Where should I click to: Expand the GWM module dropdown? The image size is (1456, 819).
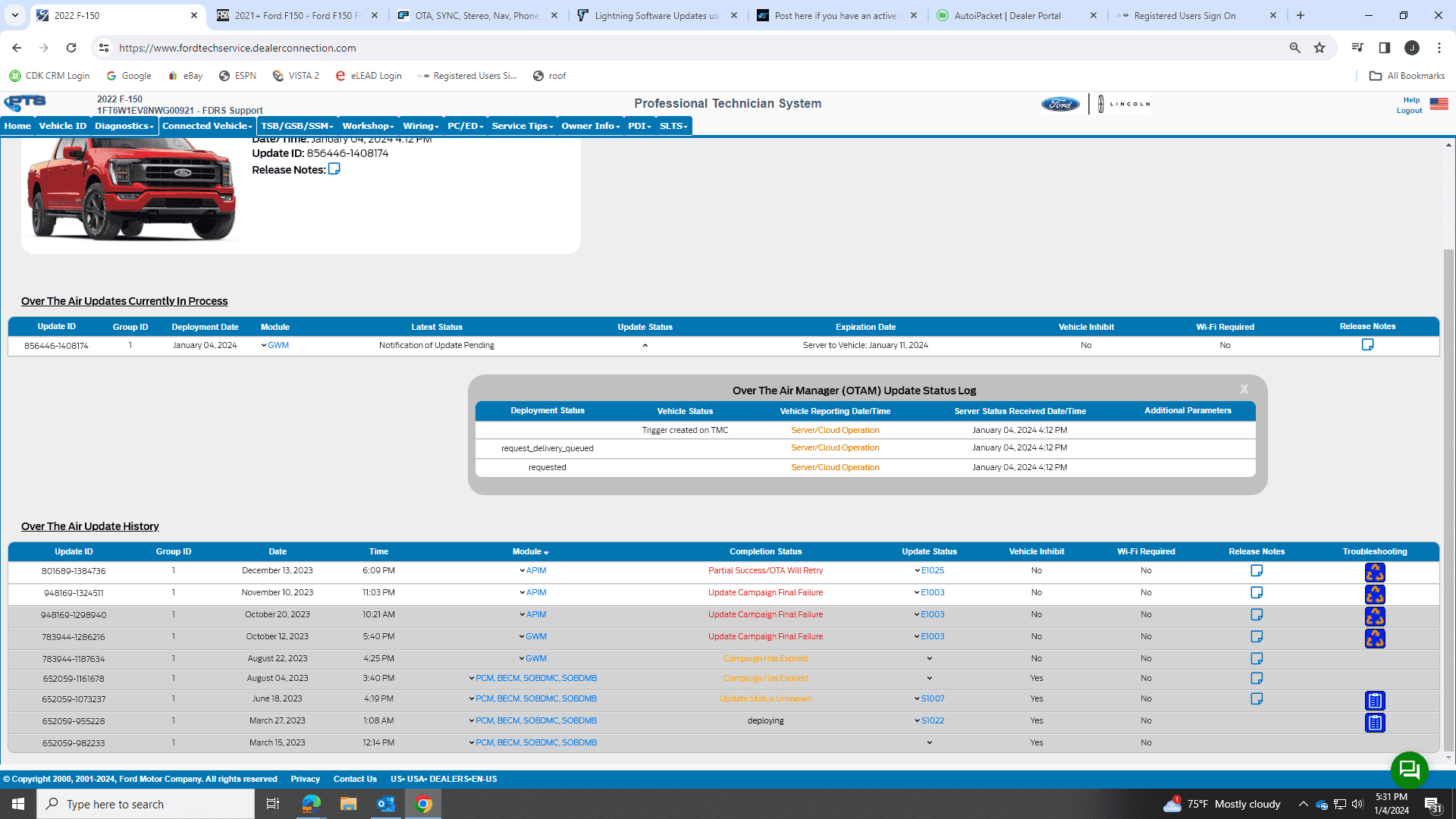click(265, 345)
